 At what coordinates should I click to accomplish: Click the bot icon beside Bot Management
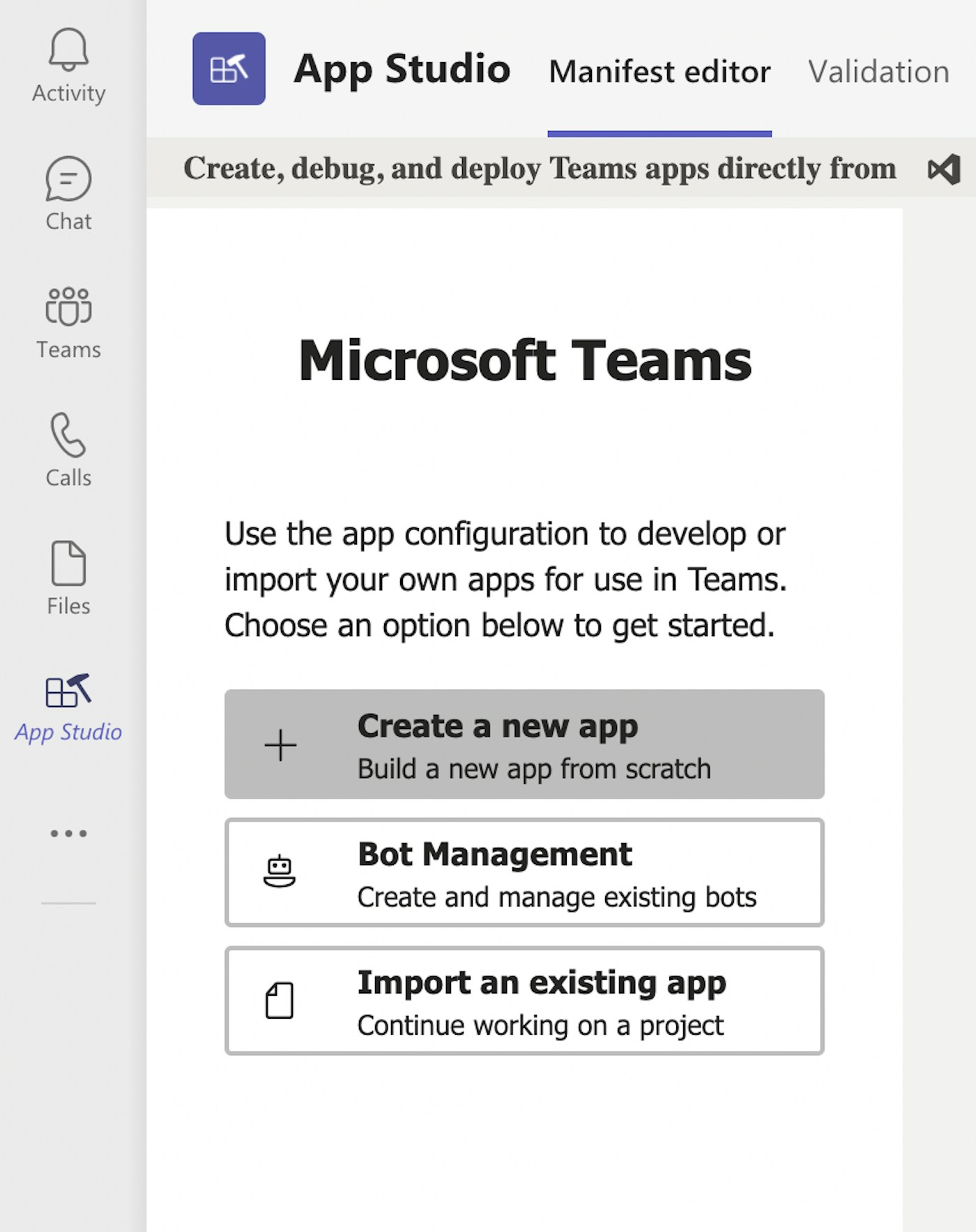pyautogui.click(x=280, y=872)
